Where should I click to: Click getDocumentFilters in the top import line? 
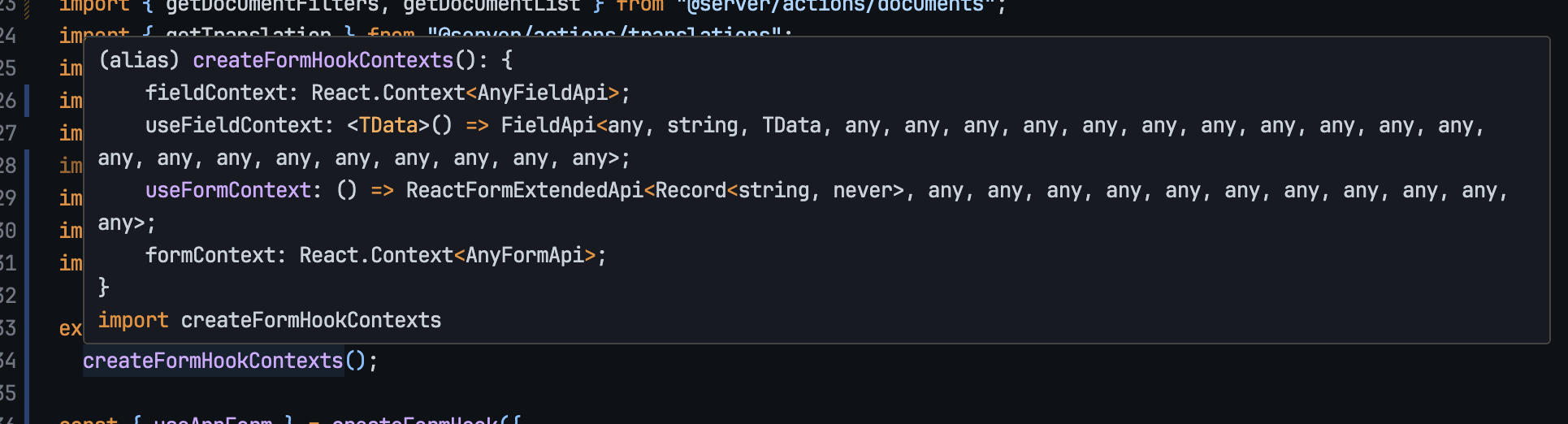272,6
